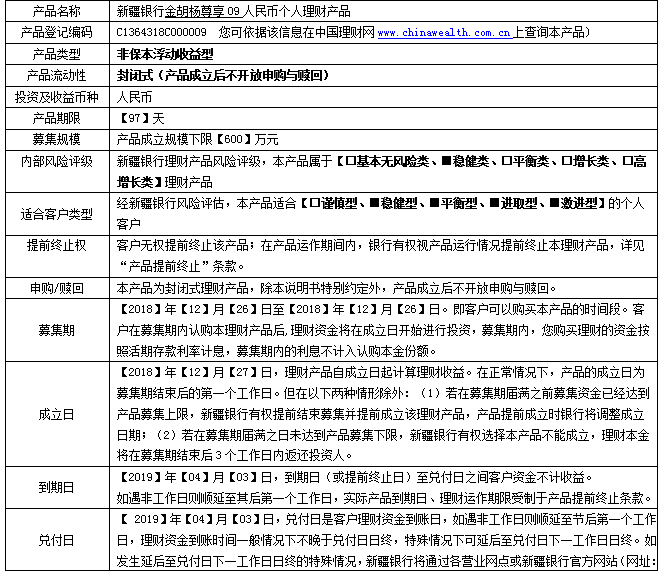Toggle the 激进型 customer type checkbox
This screenshot has height=574, width=662.
tap(554, 203)
